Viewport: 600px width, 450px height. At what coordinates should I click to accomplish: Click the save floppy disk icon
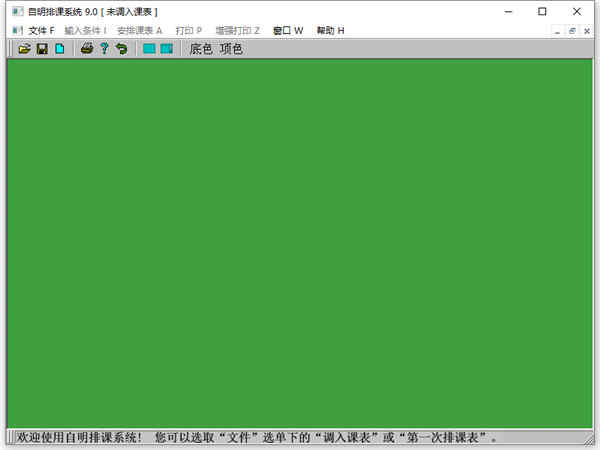(x=42, y=49)
